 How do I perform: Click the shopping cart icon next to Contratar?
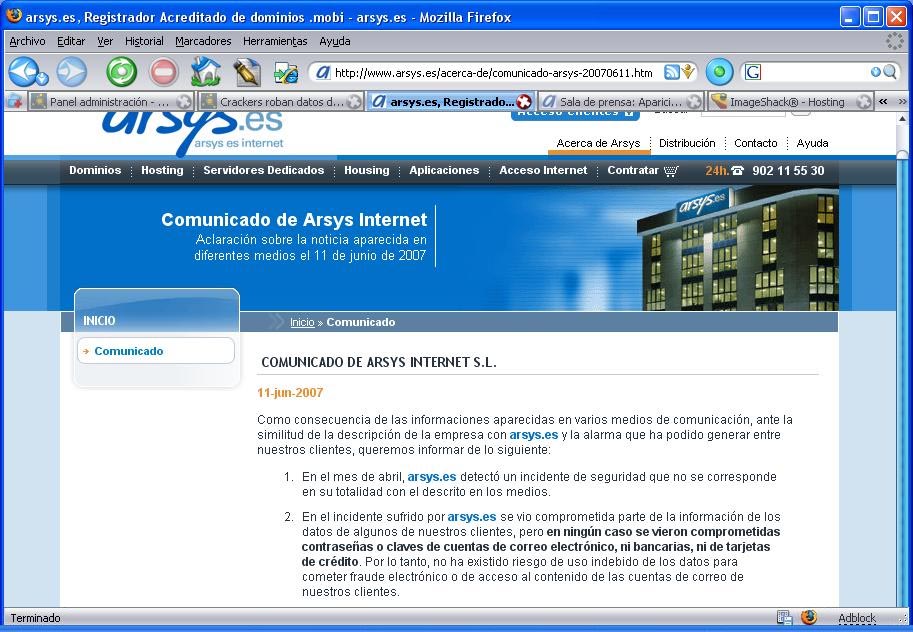click(x=671, y=171)
